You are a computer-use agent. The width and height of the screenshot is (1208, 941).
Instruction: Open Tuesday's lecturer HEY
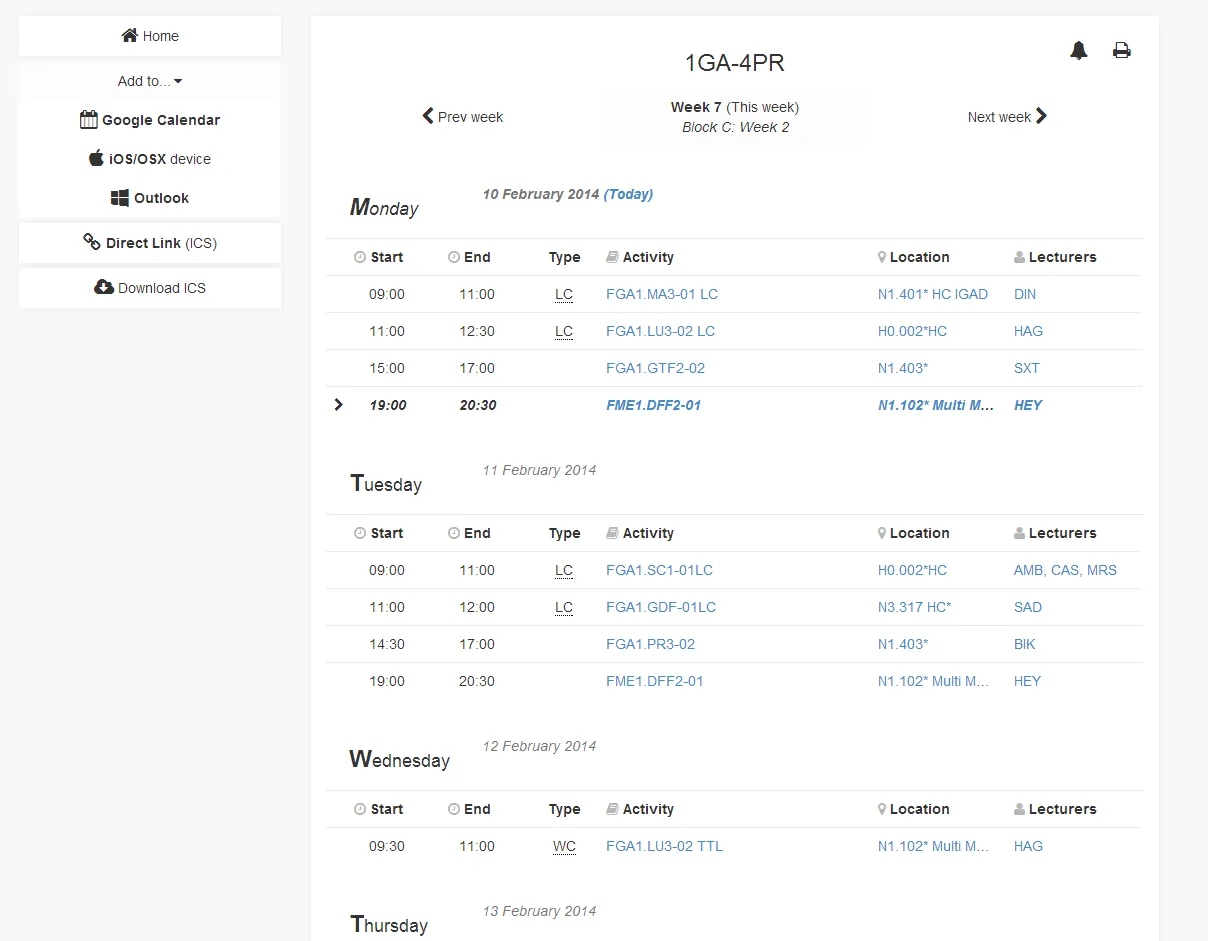click(1027, 681)
